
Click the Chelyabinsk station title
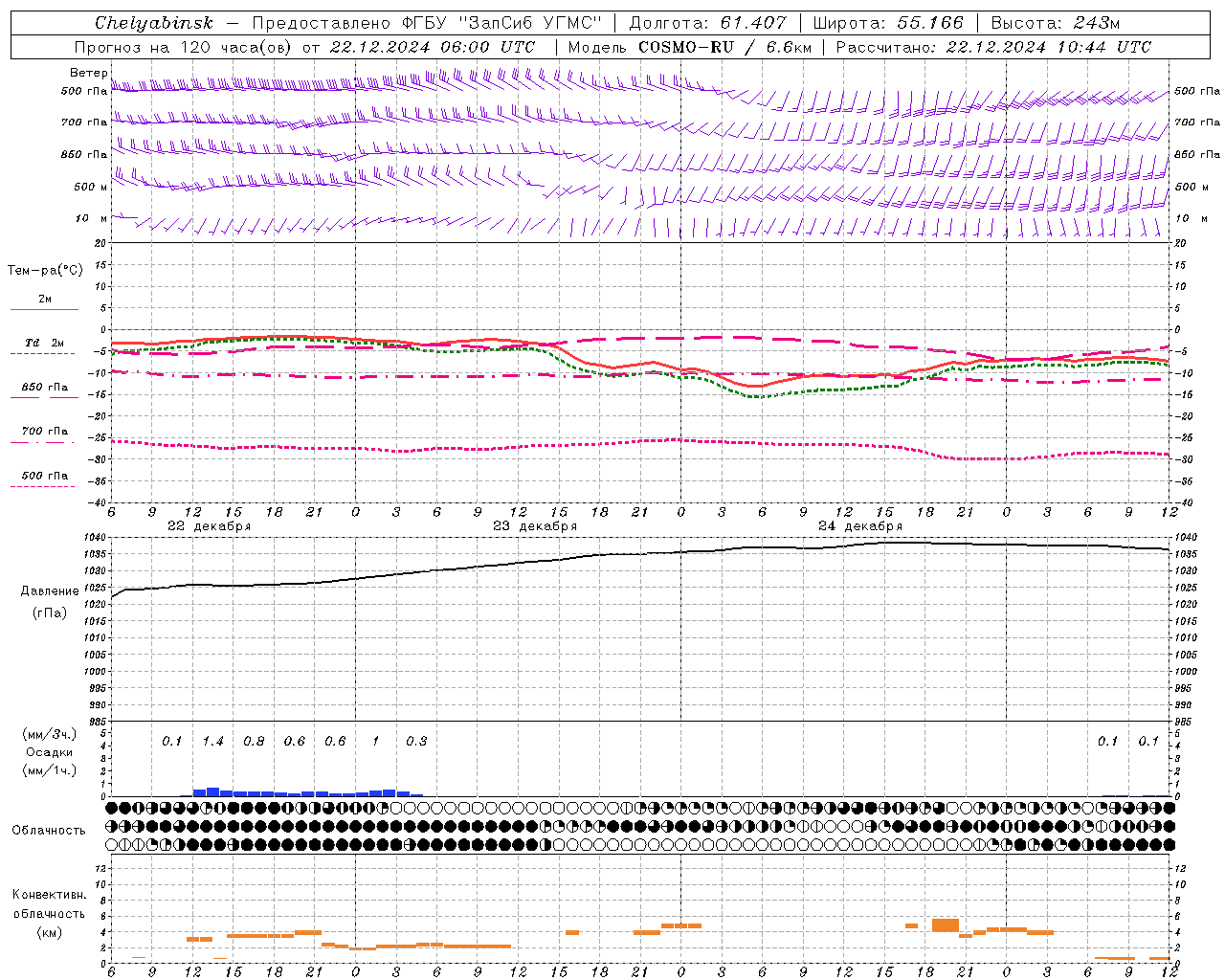[154, 23]
